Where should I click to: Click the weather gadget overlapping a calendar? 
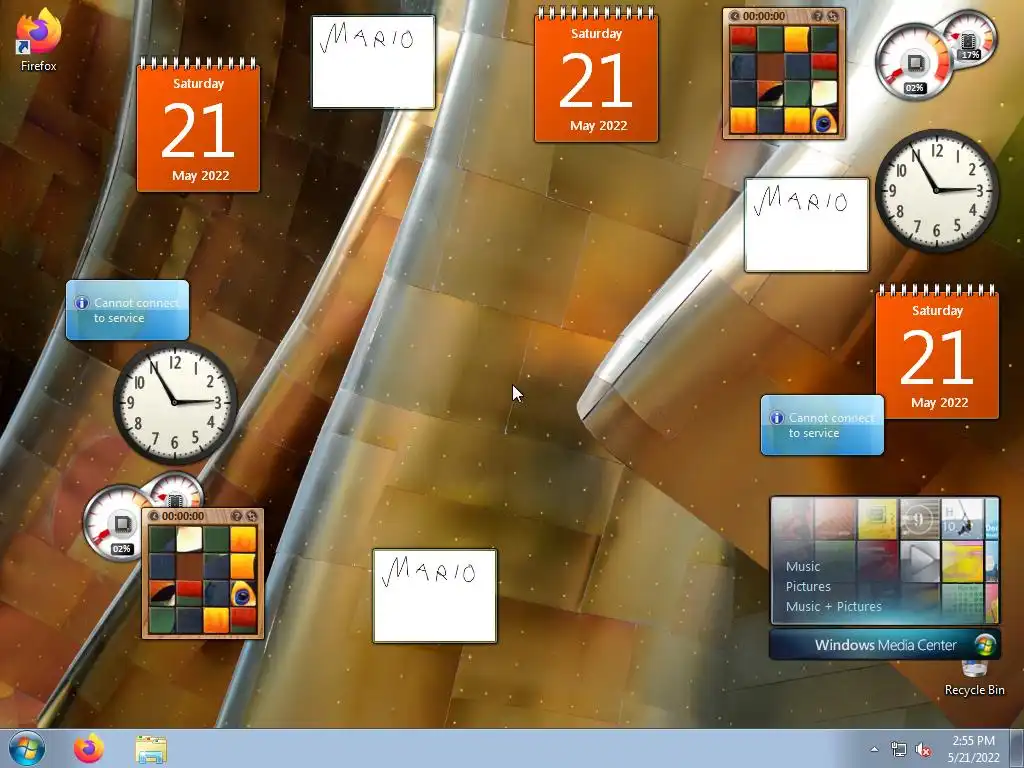point(822,425)
